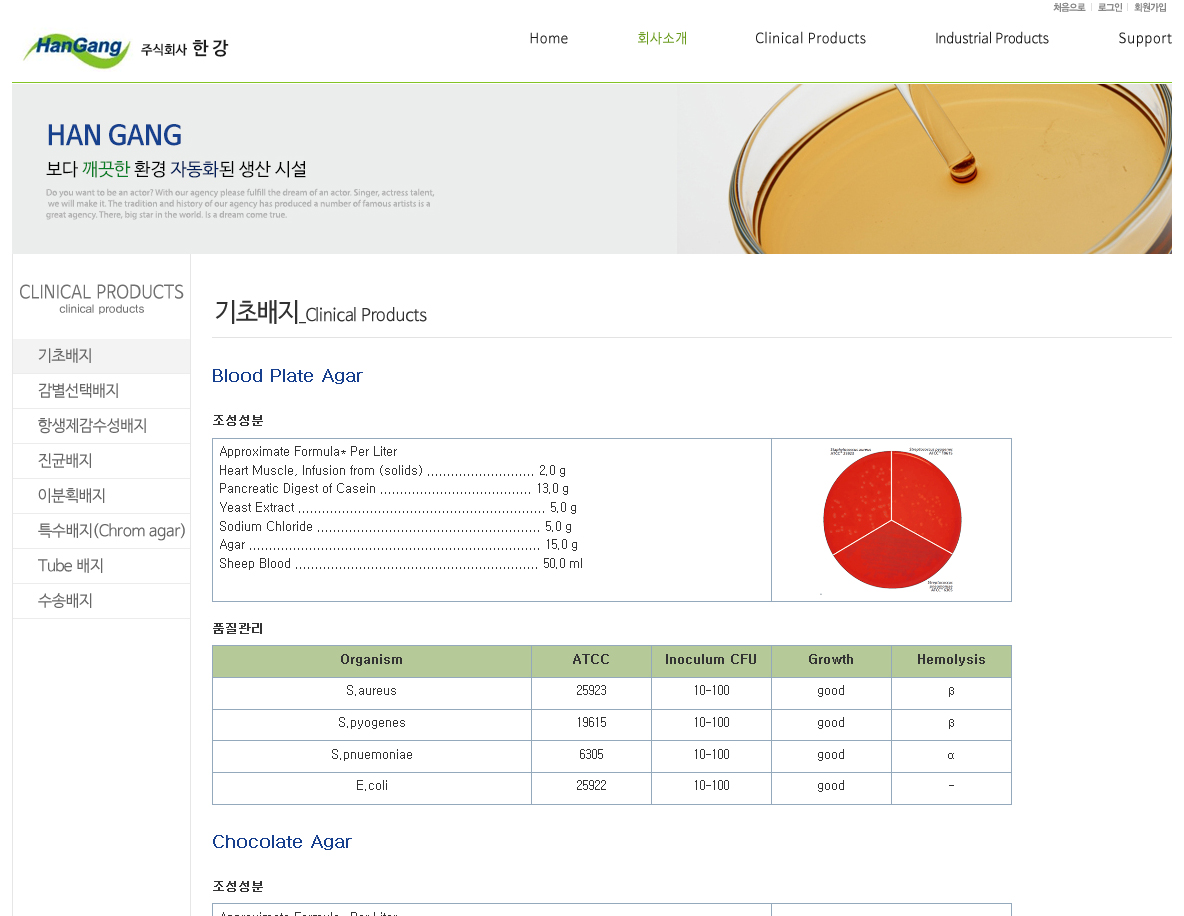The image size is (1184, 916).
Task: Click the Sheep Blood formula line
Action: point(401,563)
